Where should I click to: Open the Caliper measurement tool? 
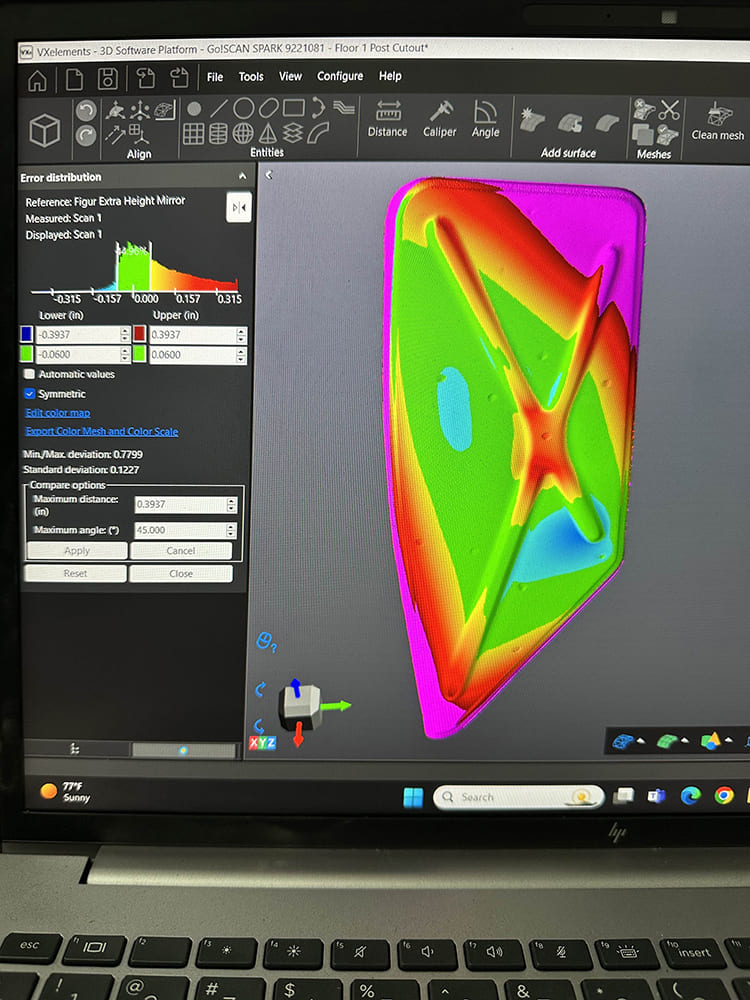pyautogui.click(x=440, y=119)
